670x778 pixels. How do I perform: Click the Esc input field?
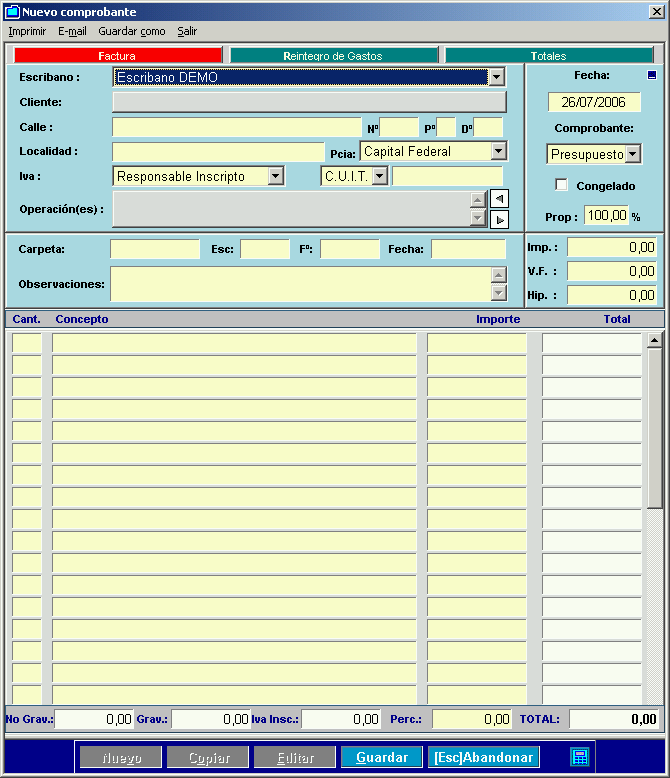click(x=265, y=249)
